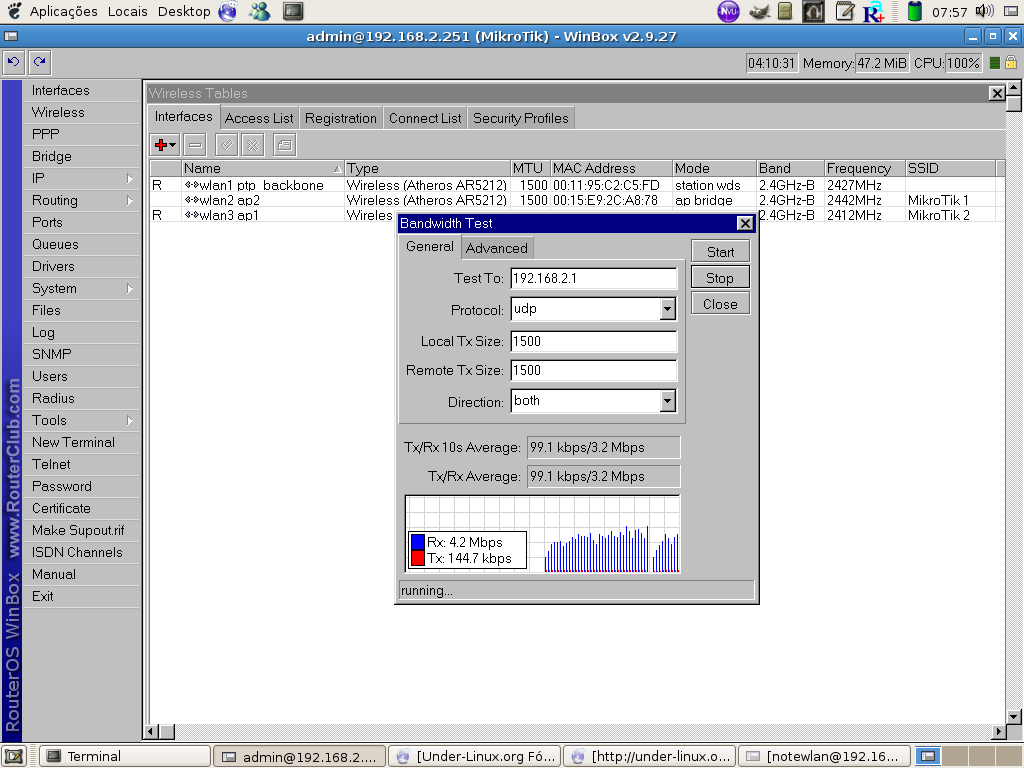
Task: Click the blue Rx legend color box
Action: pyautogui.click(x=418, y=542)
